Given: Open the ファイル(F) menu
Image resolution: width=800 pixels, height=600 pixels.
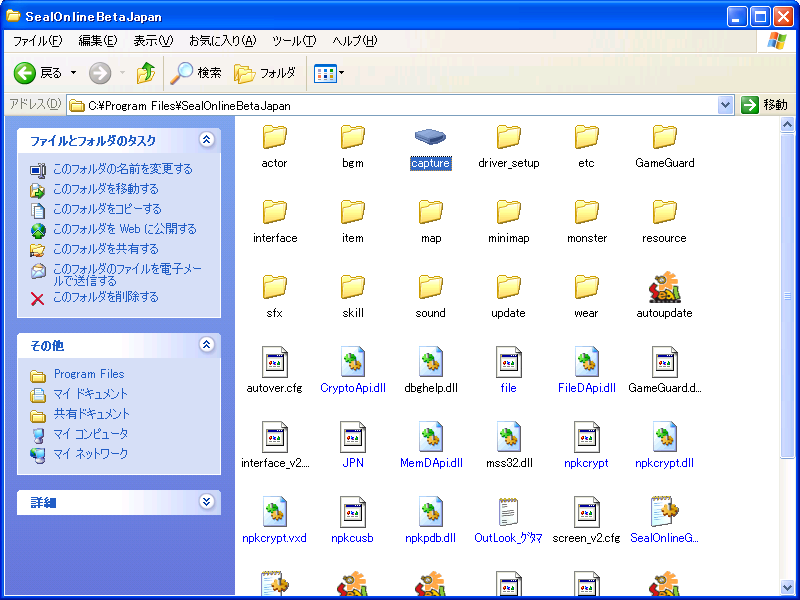Looking at the screenshot, I should (x=37, y=41).
